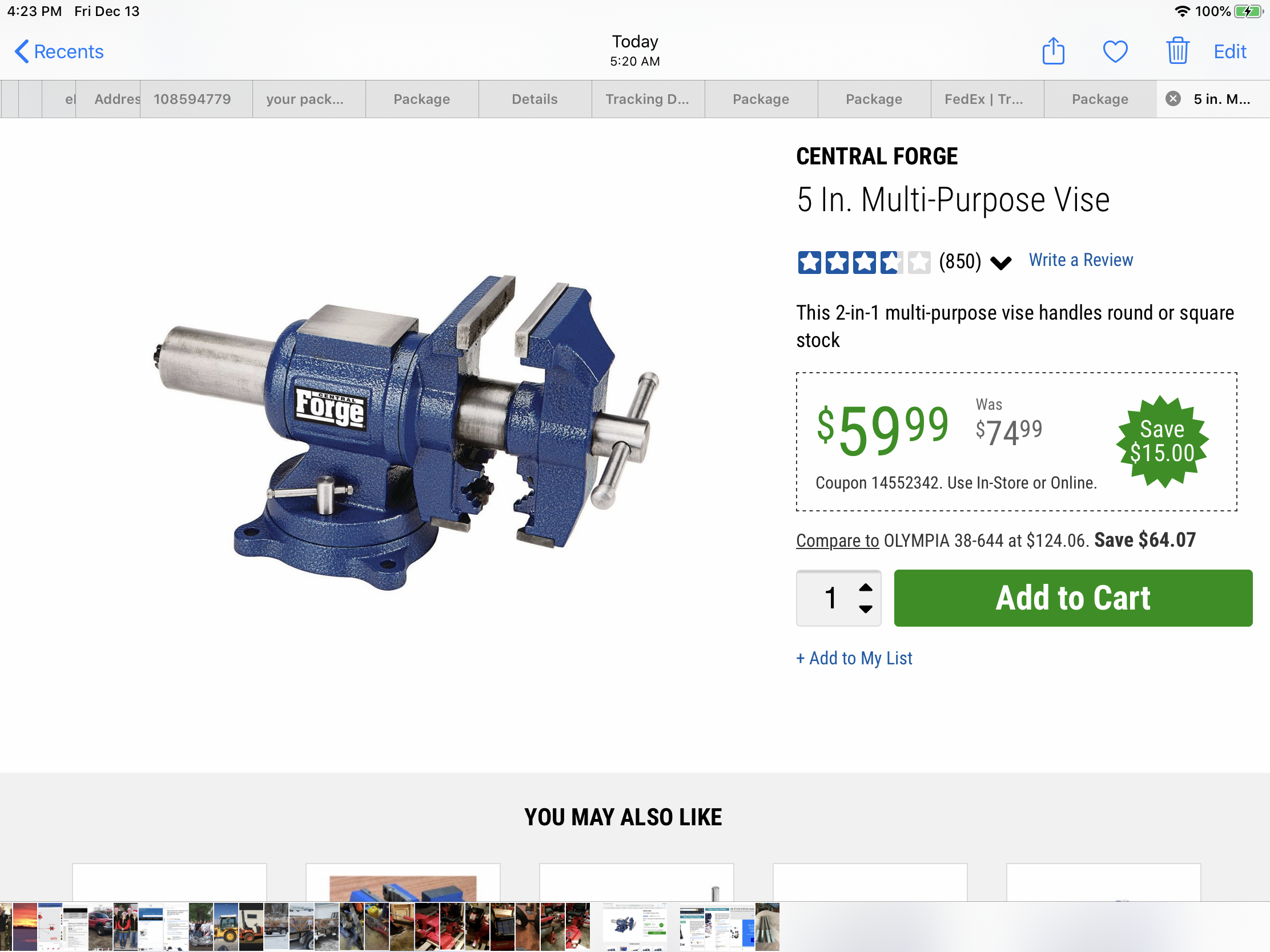The image size is (1270, 952).
Task: Increase quantity with the up arrow
Action: (x=865, y=588)
